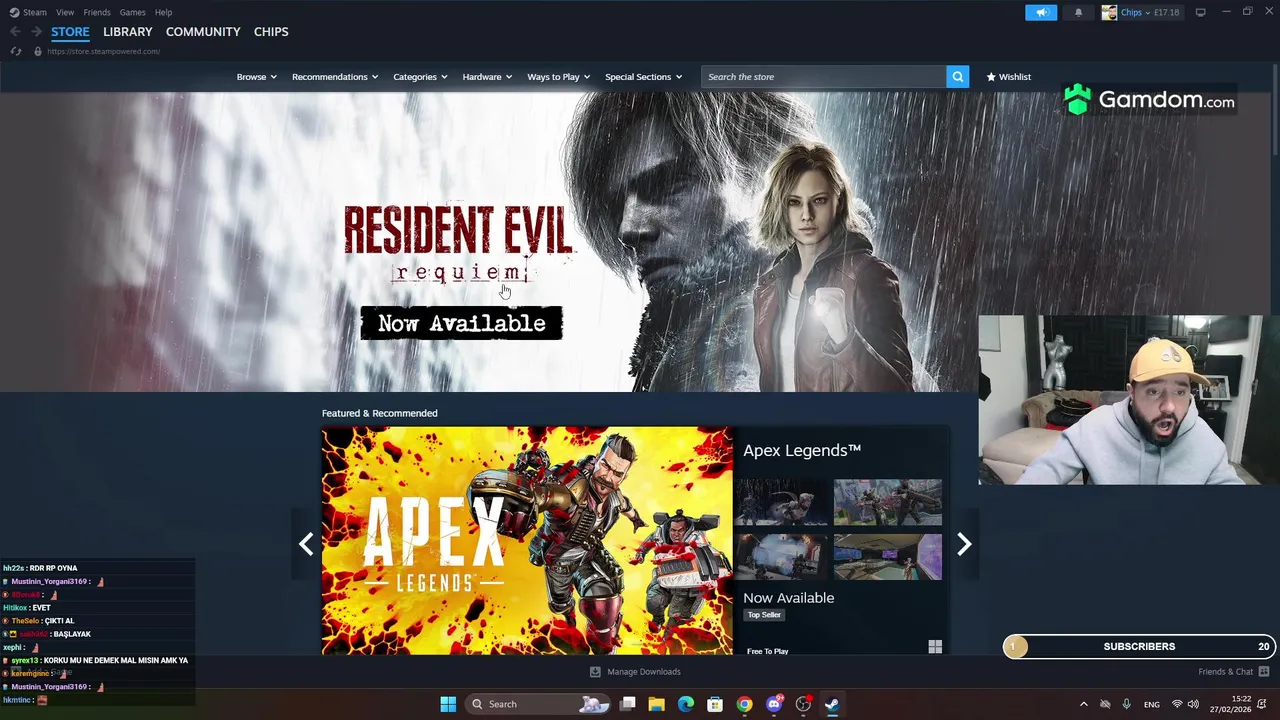Expand the Special Sections dropdown
Screen dimensions: 1280x720
click(643, 77)
